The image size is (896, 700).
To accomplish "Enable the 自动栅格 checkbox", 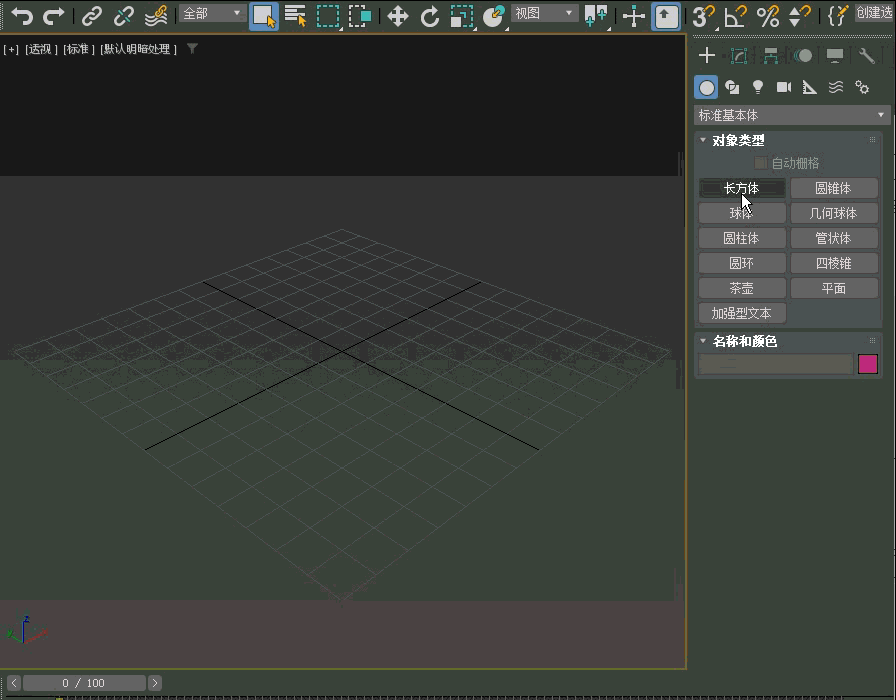I will [x=761, y=163].
